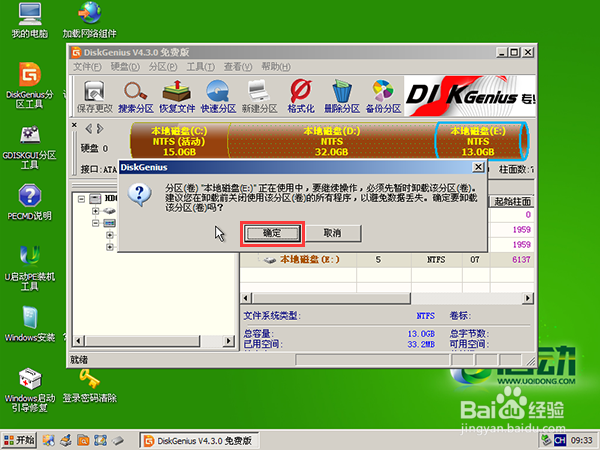Open the 恢复文件 (Recover Files) tool
This screenshot has height=450, width=600.
(177, 97)
